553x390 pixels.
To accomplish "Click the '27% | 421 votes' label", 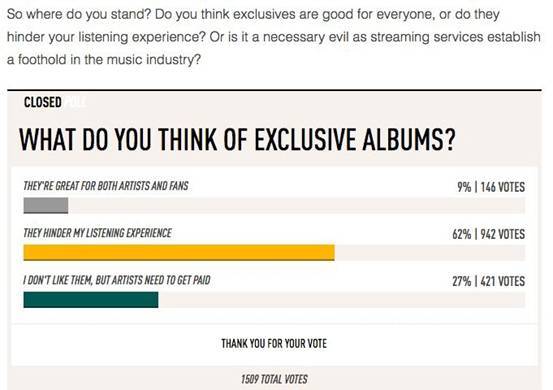I will tap(488, 281).
